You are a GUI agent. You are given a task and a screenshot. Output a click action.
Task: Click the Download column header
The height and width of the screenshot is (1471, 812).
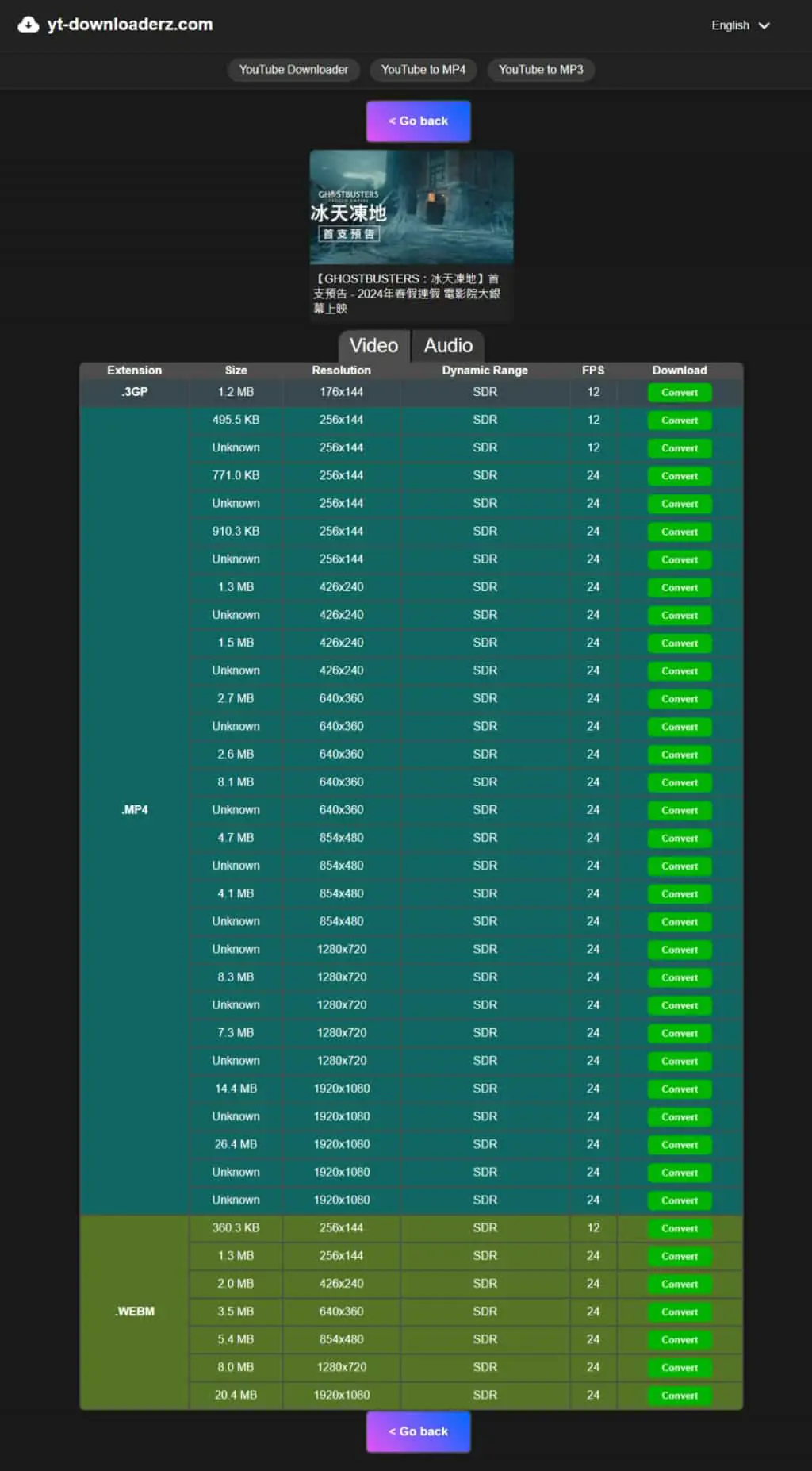tap(680, 371)
